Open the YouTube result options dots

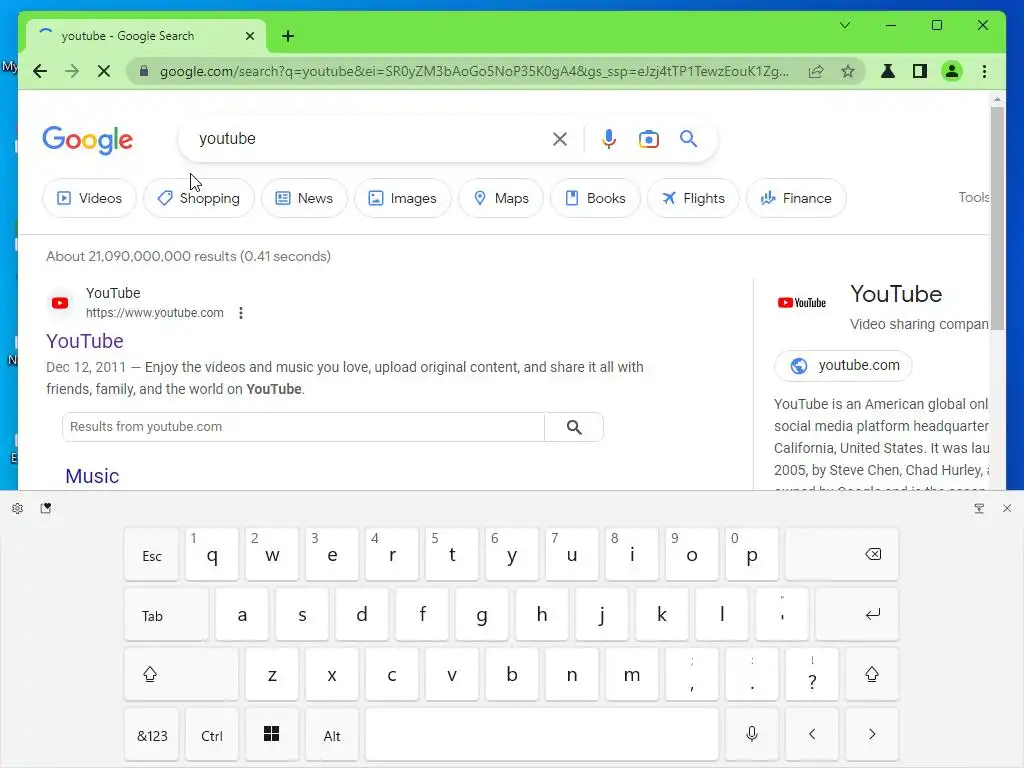241,313
